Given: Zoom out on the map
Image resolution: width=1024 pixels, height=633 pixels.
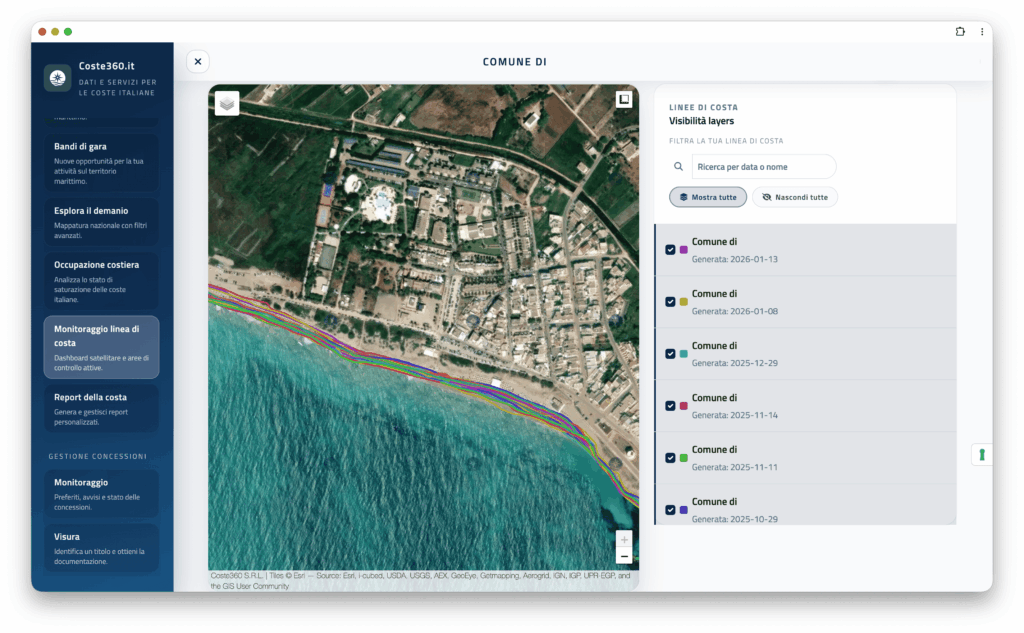Looking at the screenshot, I should point(624,556).
